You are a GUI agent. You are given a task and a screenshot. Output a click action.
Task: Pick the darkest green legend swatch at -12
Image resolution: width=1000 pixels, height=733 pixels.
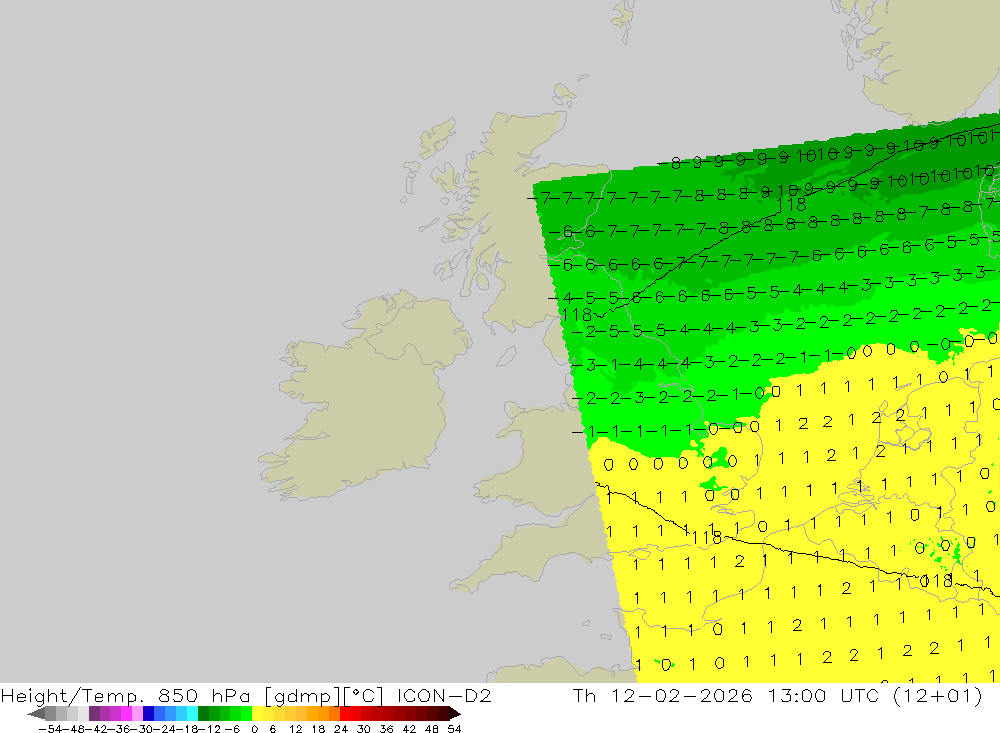203,714
